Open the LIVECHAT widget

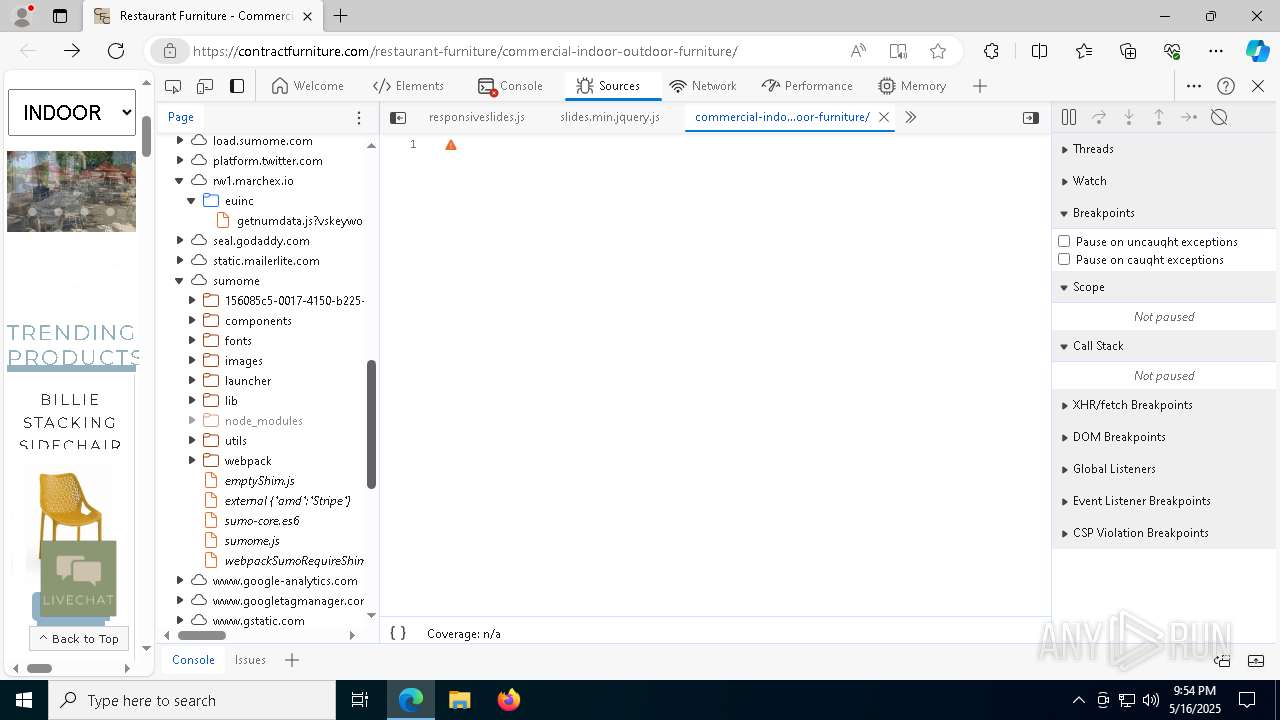78,578
